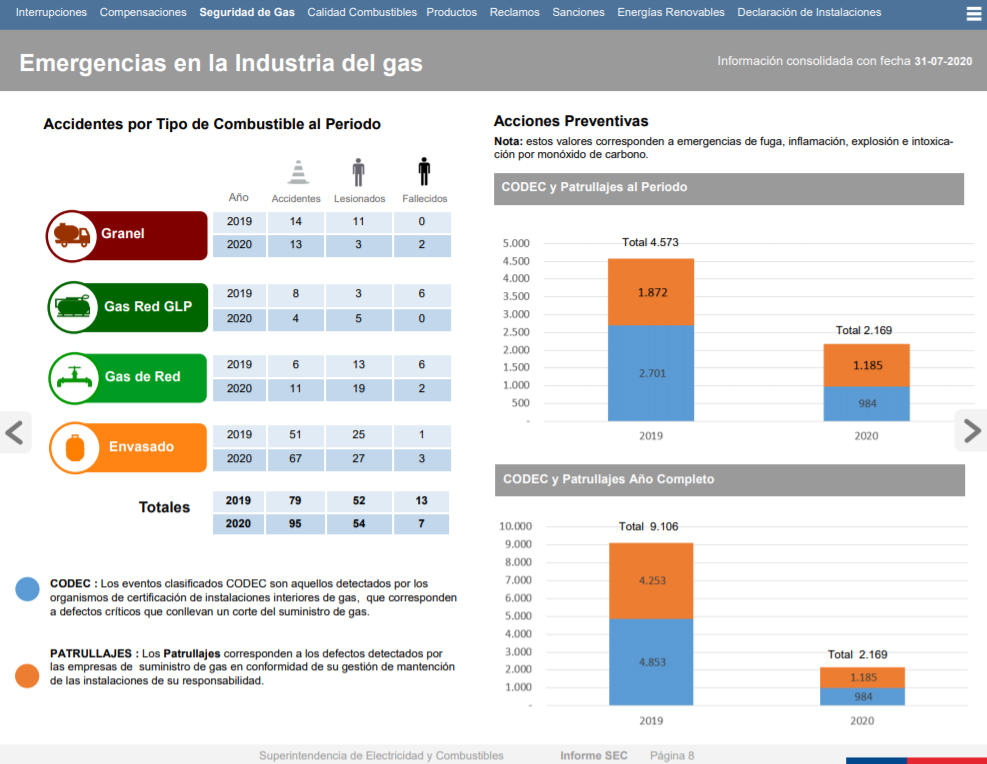Click the Gas Red GLP tank icon

[x=74, y=307]
